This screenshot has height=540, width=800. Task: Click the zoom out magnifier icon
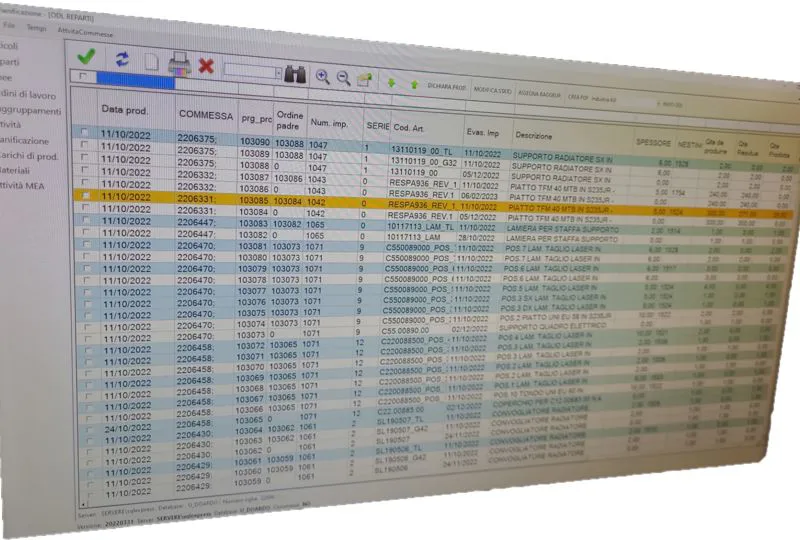[343, 78]
